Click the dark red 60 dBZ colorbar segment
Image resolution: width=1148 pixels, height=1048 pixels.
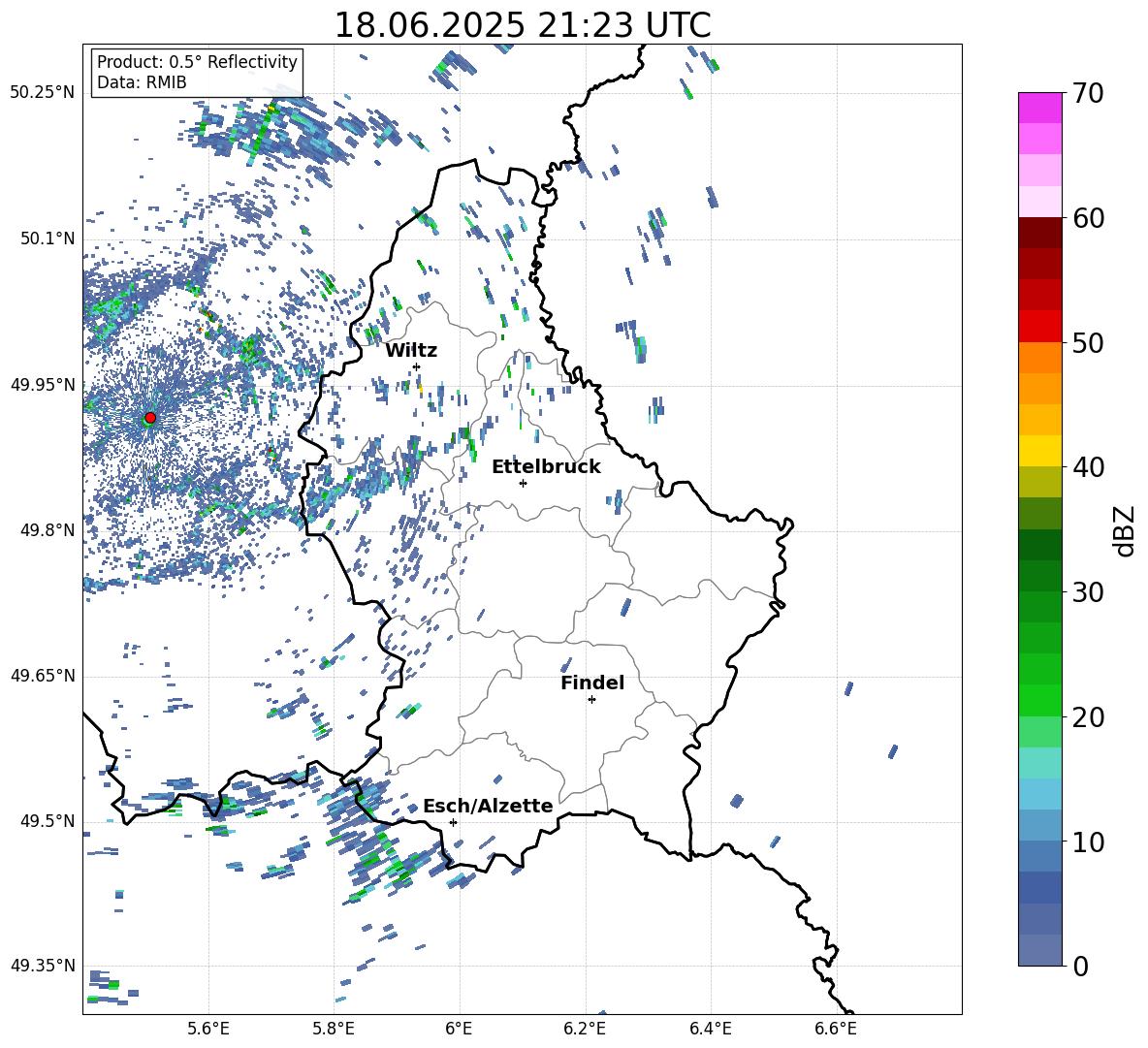1039,233
